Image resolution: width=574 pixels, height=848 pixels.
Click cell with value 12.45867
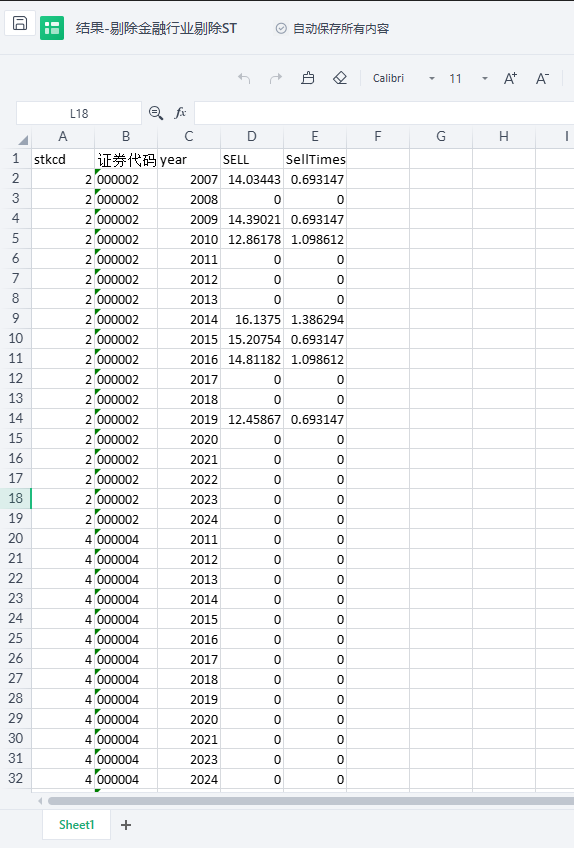coord(252,419)
